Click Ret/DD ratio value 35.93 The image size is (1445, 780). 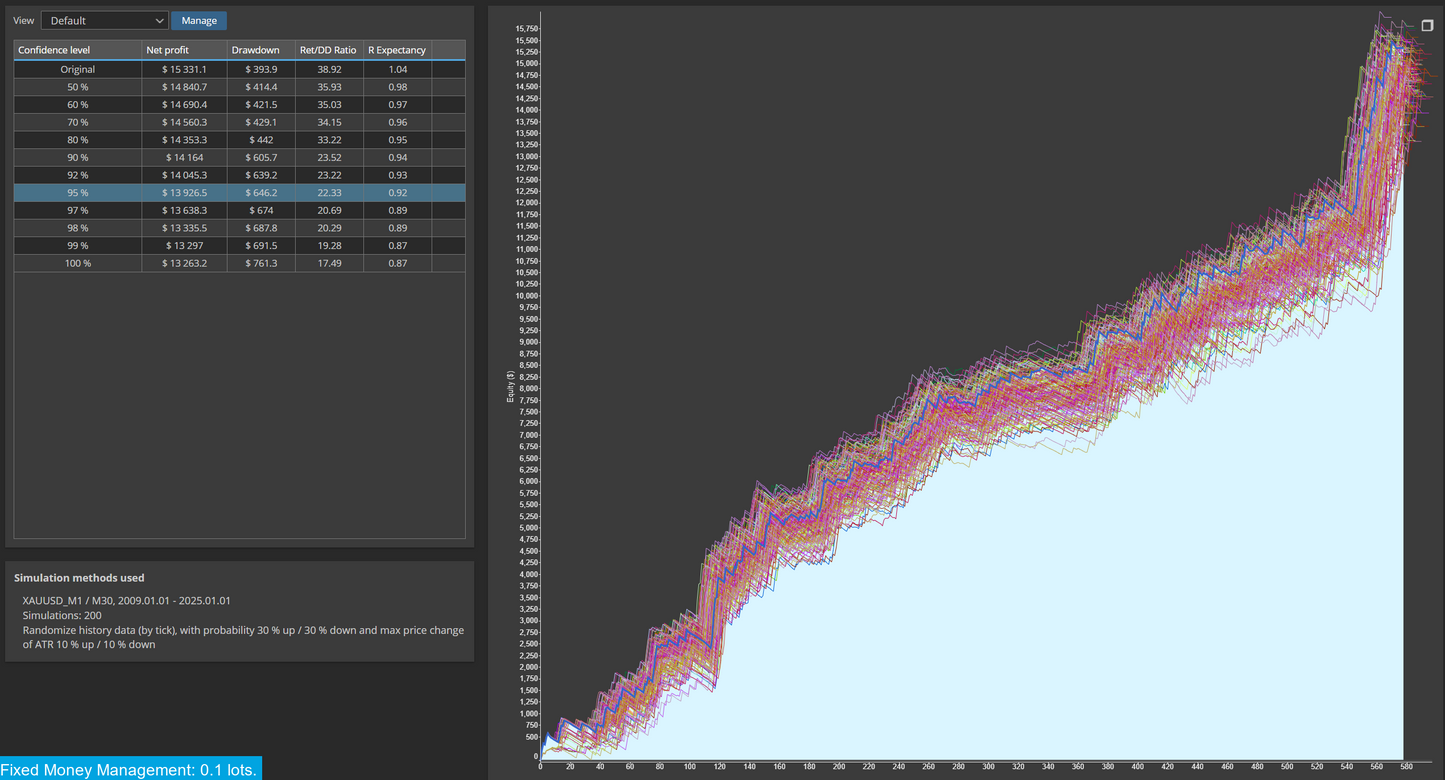(x=329, y=87)
